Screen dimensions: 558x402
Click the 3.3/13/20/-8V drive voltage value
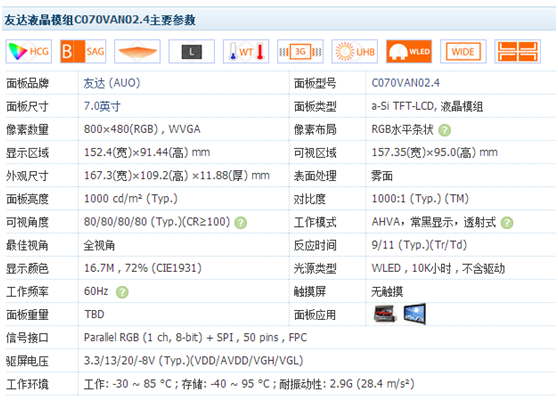click(193, 360)
